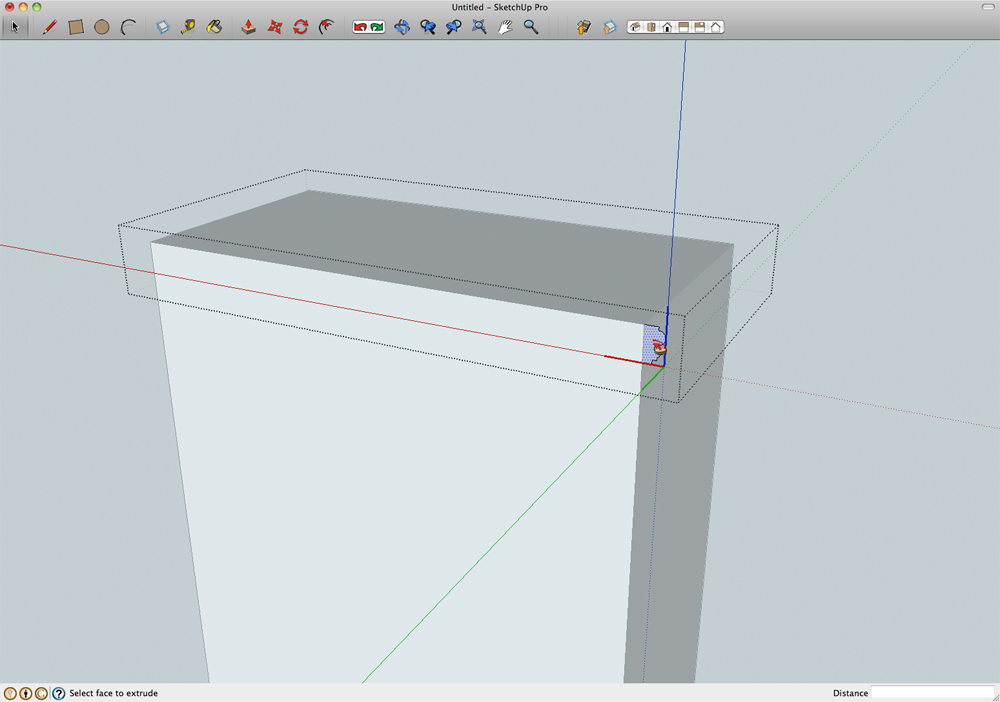Activate the Rectangle drawing tool
The height and width of the screenshot is (702, 1000).
tap(76, 27)
